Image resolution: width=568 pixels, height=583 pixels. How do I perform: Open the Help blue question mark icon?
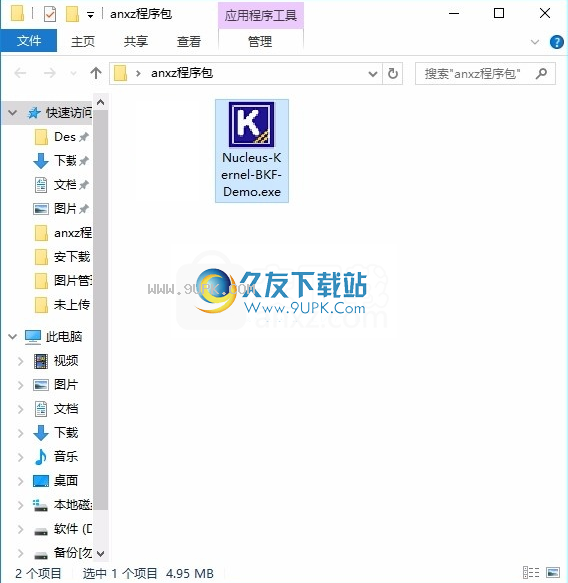(x=556, y=42)
